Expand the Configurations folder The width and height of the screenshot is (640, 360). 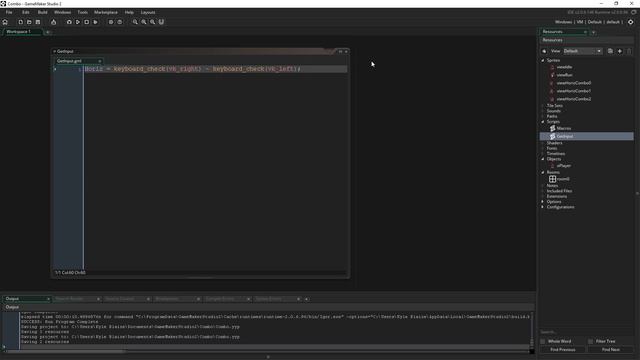(543, 207)
